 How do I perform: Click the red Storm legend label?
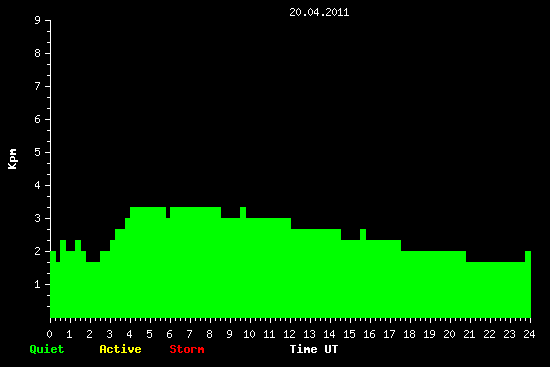(x=187, y=349)
